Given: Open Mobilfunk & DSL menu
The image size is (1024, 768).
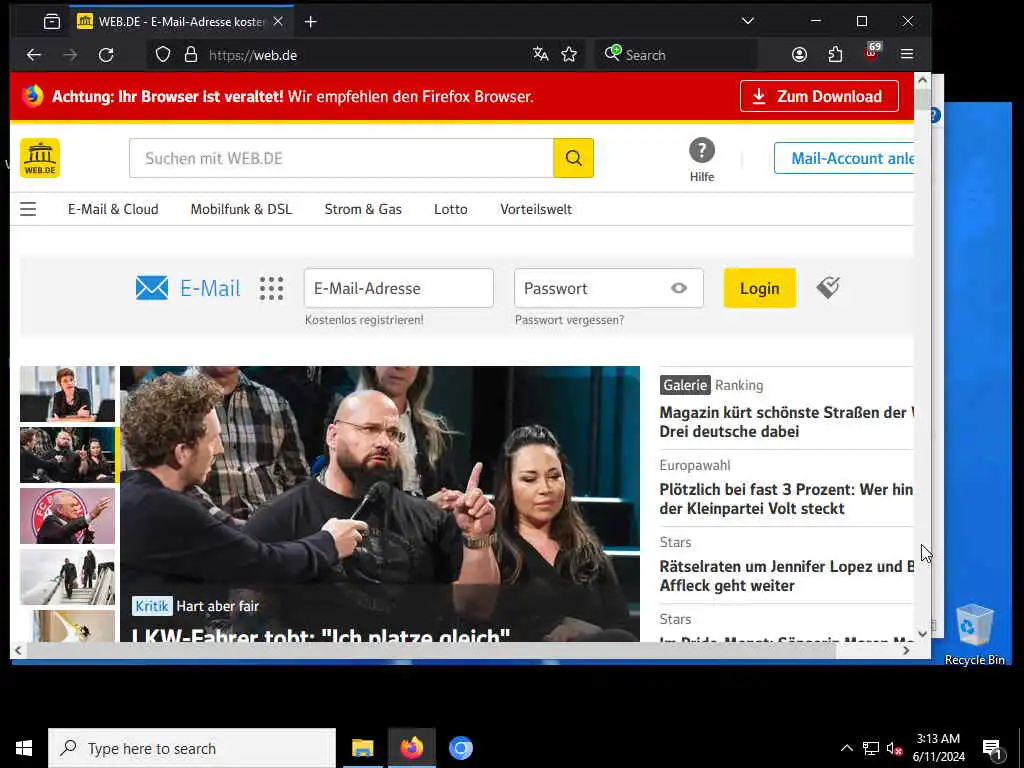Looking at the screenshot, I should (x=241, y=209).
